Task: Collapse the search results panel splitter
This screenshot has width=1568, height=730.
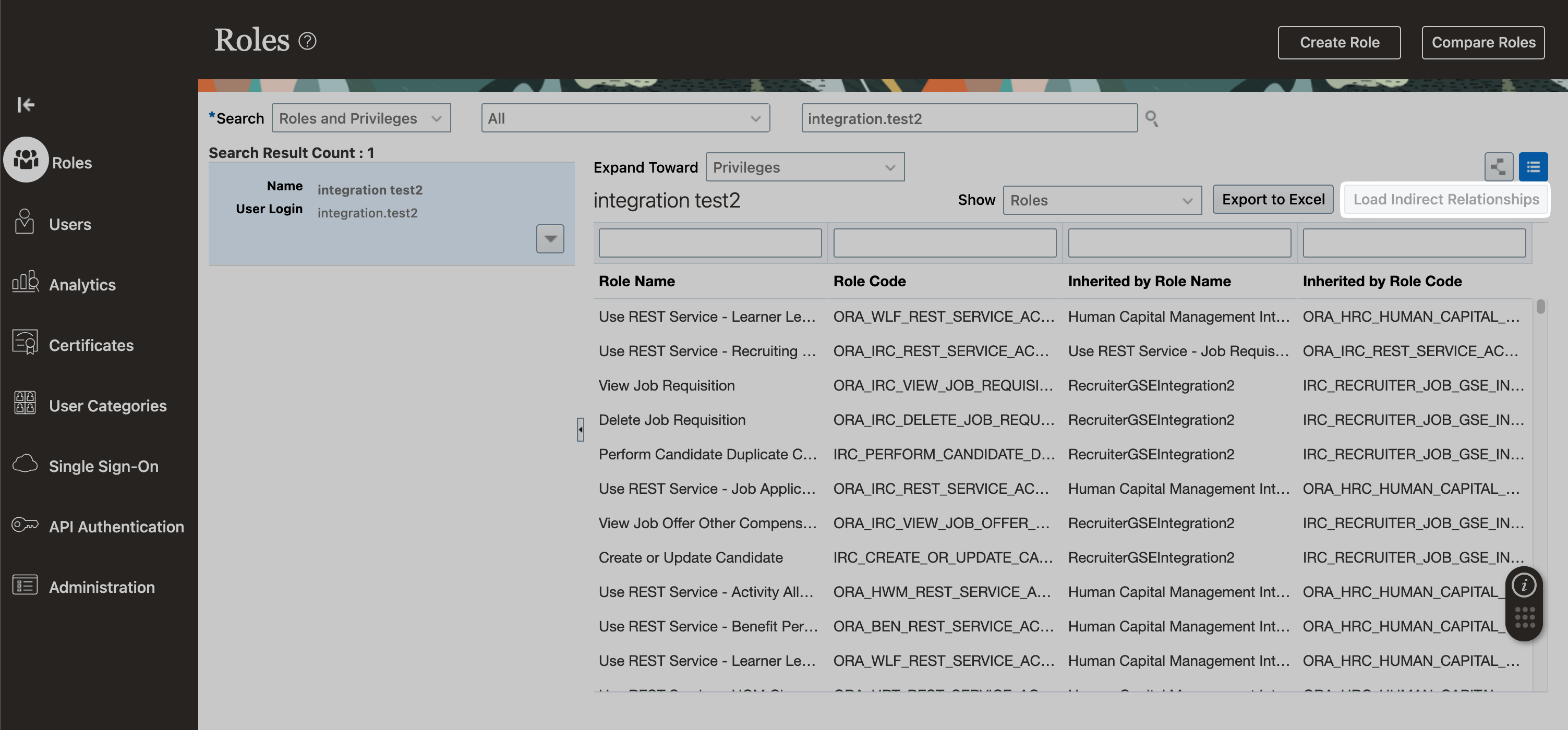Action: [580, 429]
